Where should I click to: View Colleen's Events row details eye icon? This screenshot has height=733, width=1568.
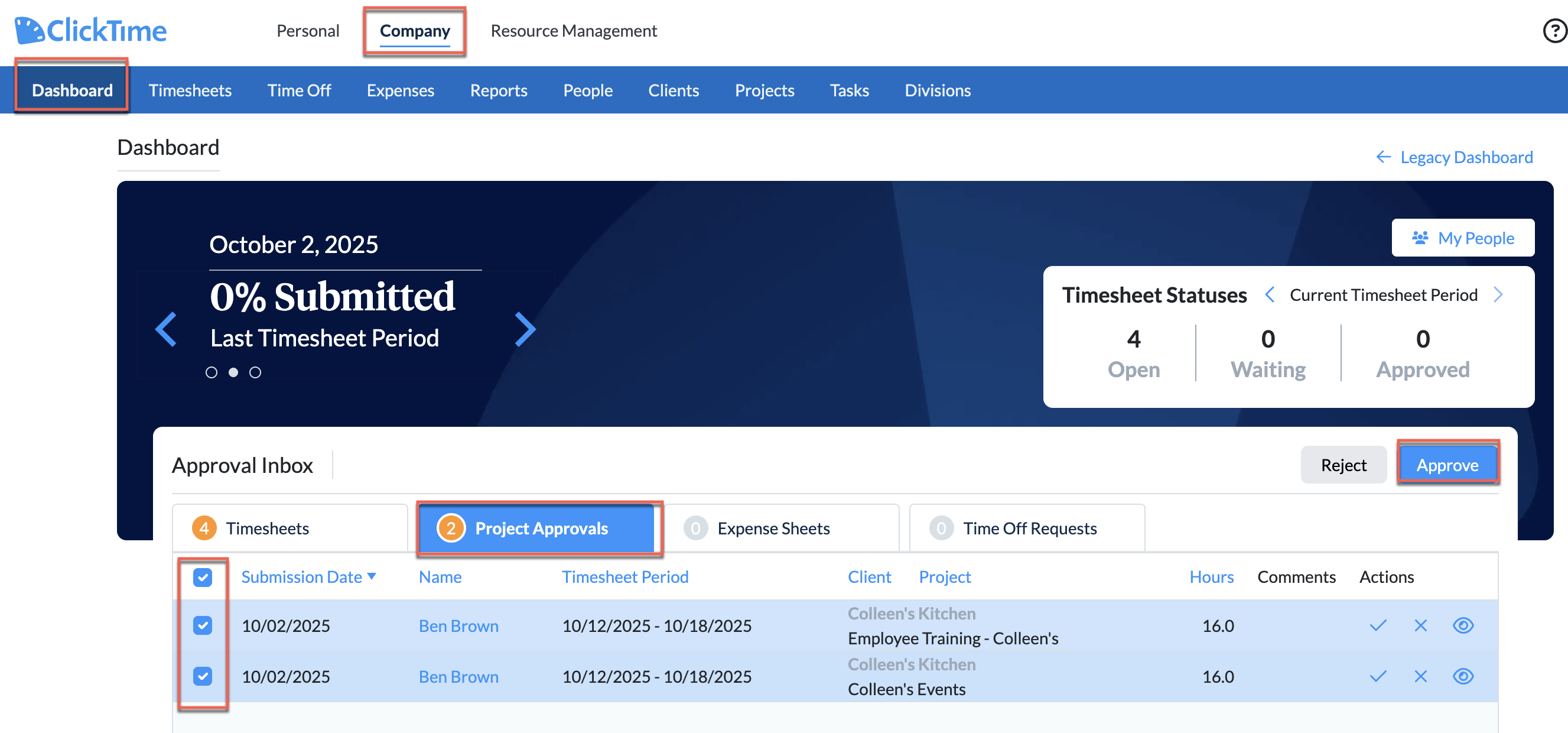click(1463, 676)
